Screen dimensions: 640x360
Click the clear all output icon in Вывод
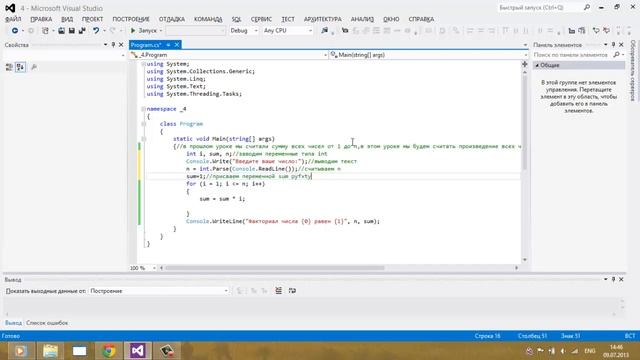coord(278,291)
